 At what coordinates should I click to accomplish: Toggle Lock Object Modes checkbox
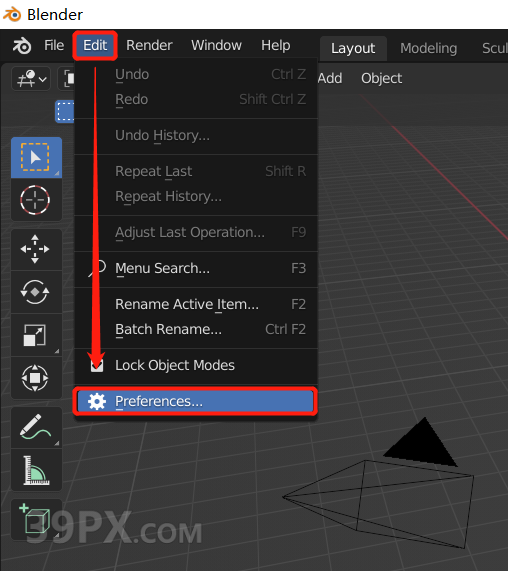[97, 365]
